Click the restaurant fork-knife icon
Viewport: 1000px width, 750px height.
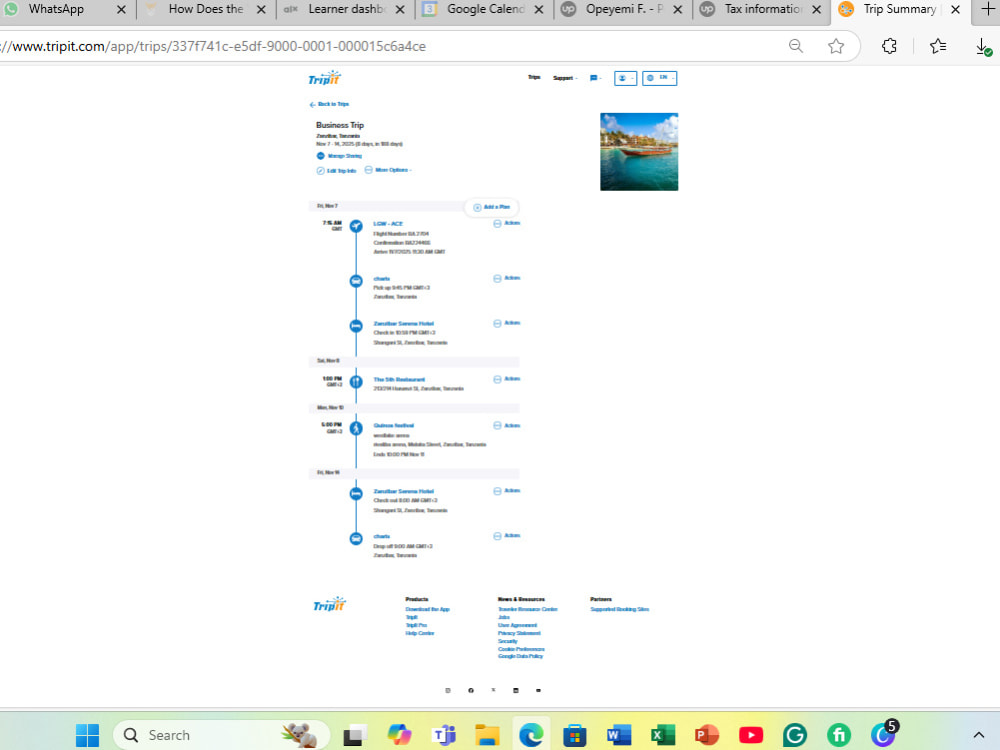pyautogui.click(x=356, y=381)
